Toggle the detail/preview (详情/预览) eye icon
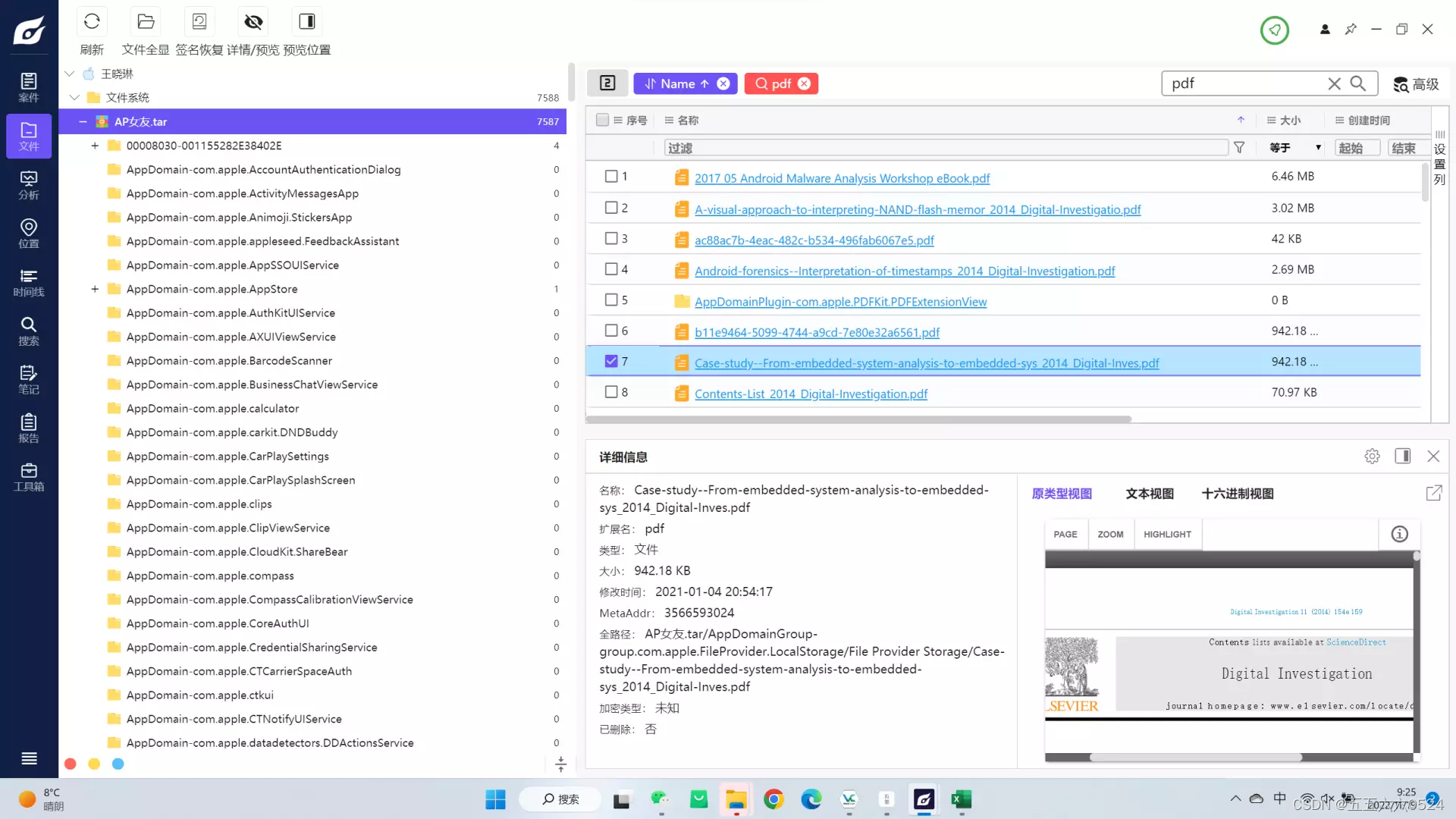Image resolution: width=1456 pixels, height=819 pixels. (253, 22)
